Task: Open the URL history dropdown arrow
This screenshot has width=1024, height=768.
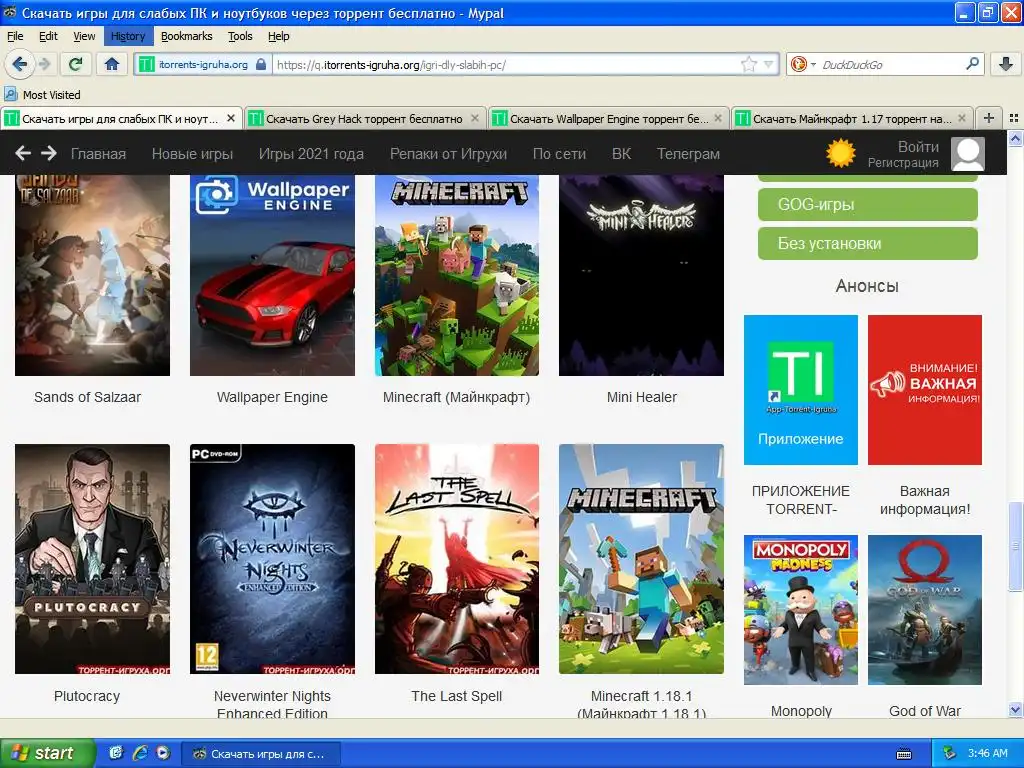Action: pyautogui.click(x=769, y=64)
